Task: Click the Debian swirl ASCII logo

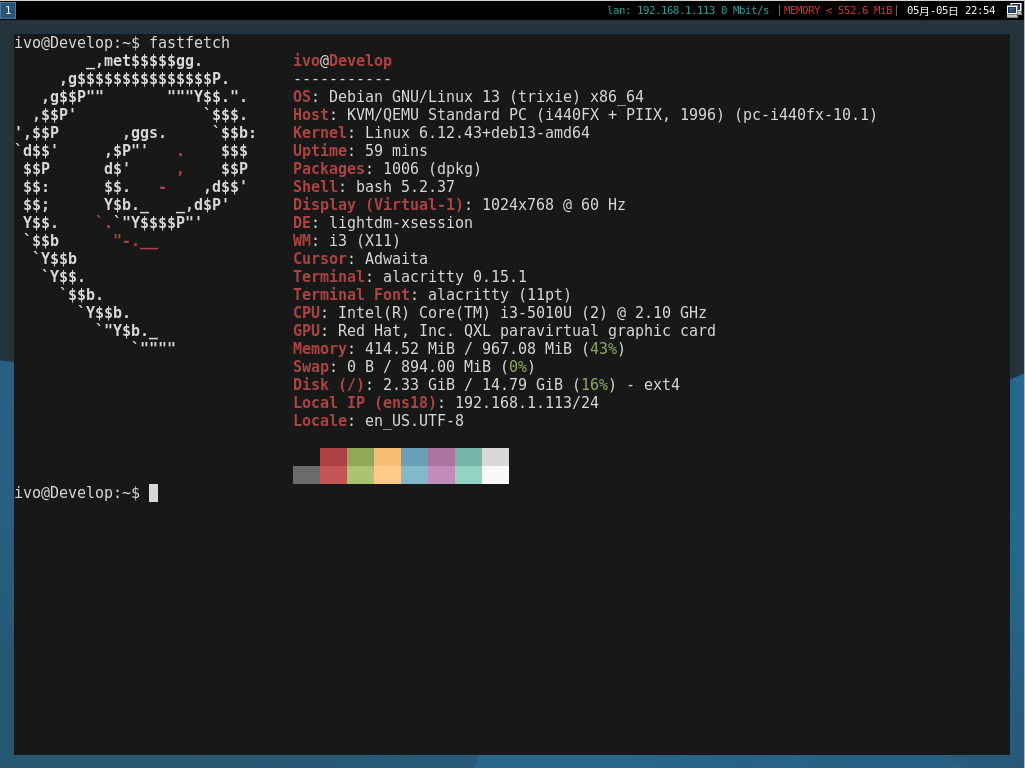Action: (135, 205)
